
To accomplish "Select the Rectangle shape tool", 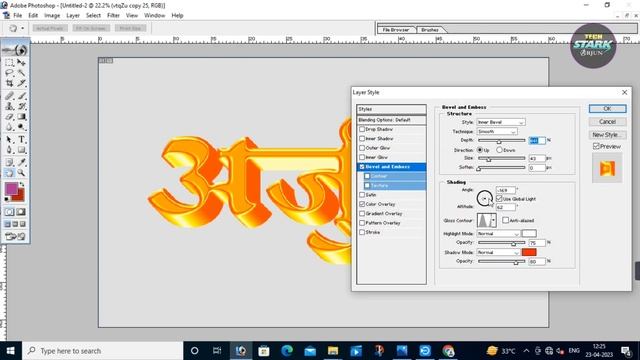I will click(x=21, y=150).
